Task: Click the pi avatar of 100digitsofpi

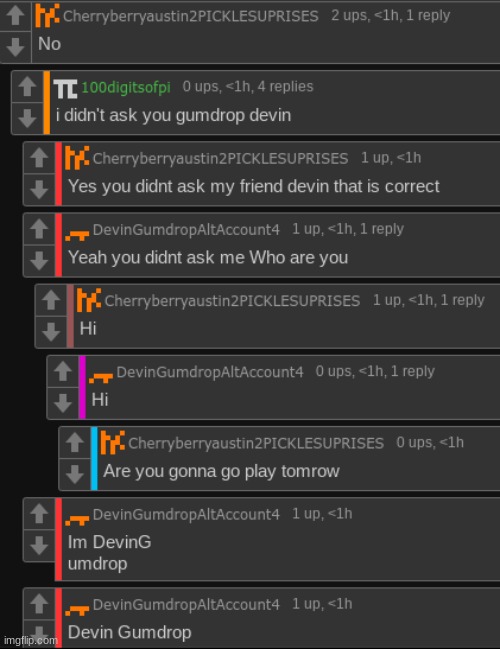Action: pos(65,89)
